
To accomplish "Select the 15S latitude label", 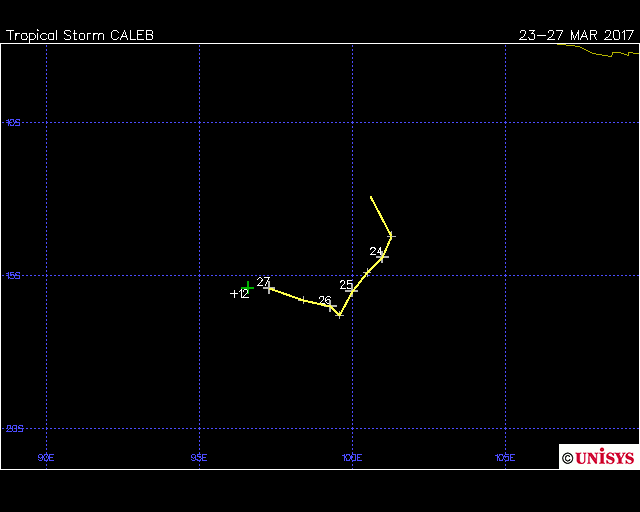I will coord(13,275).
